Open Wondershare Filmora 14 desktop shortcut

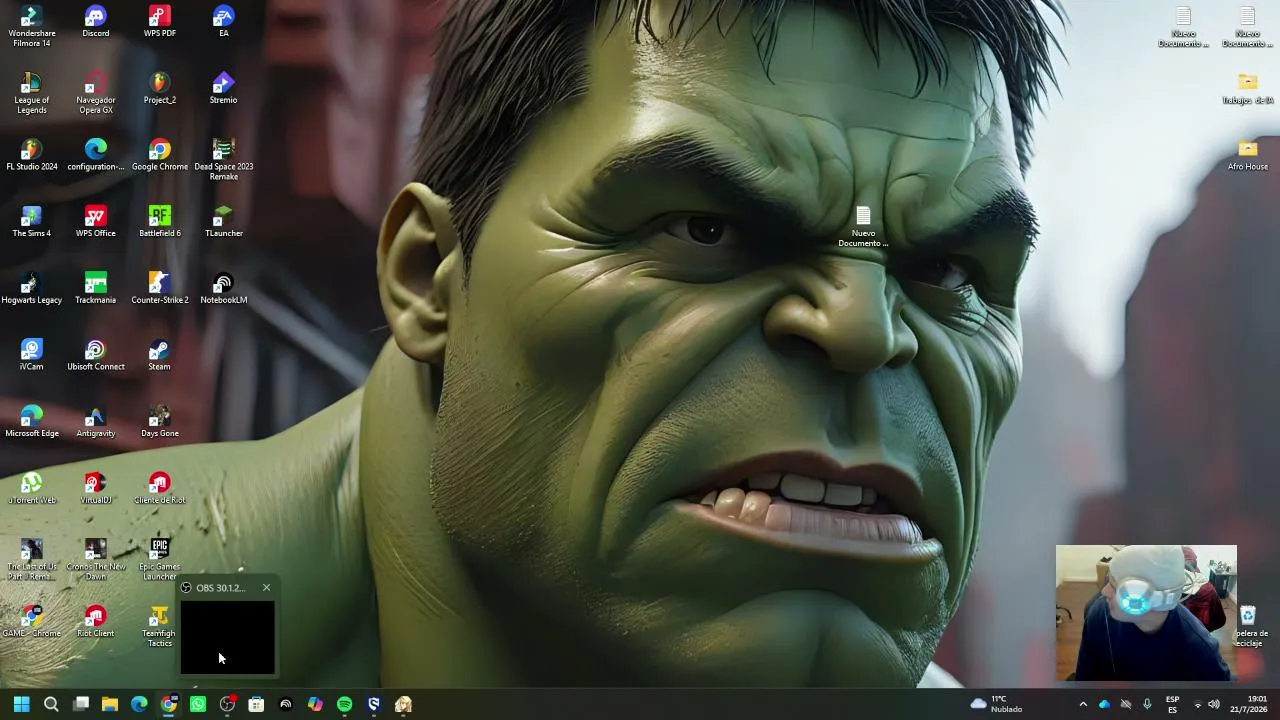(31, 27)
